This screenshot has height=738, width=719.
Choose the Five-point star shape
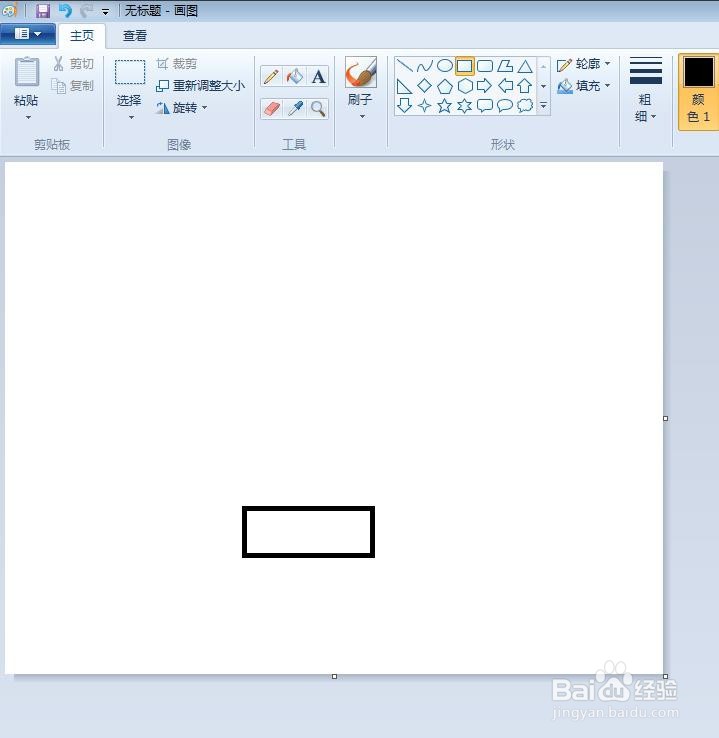445,105
